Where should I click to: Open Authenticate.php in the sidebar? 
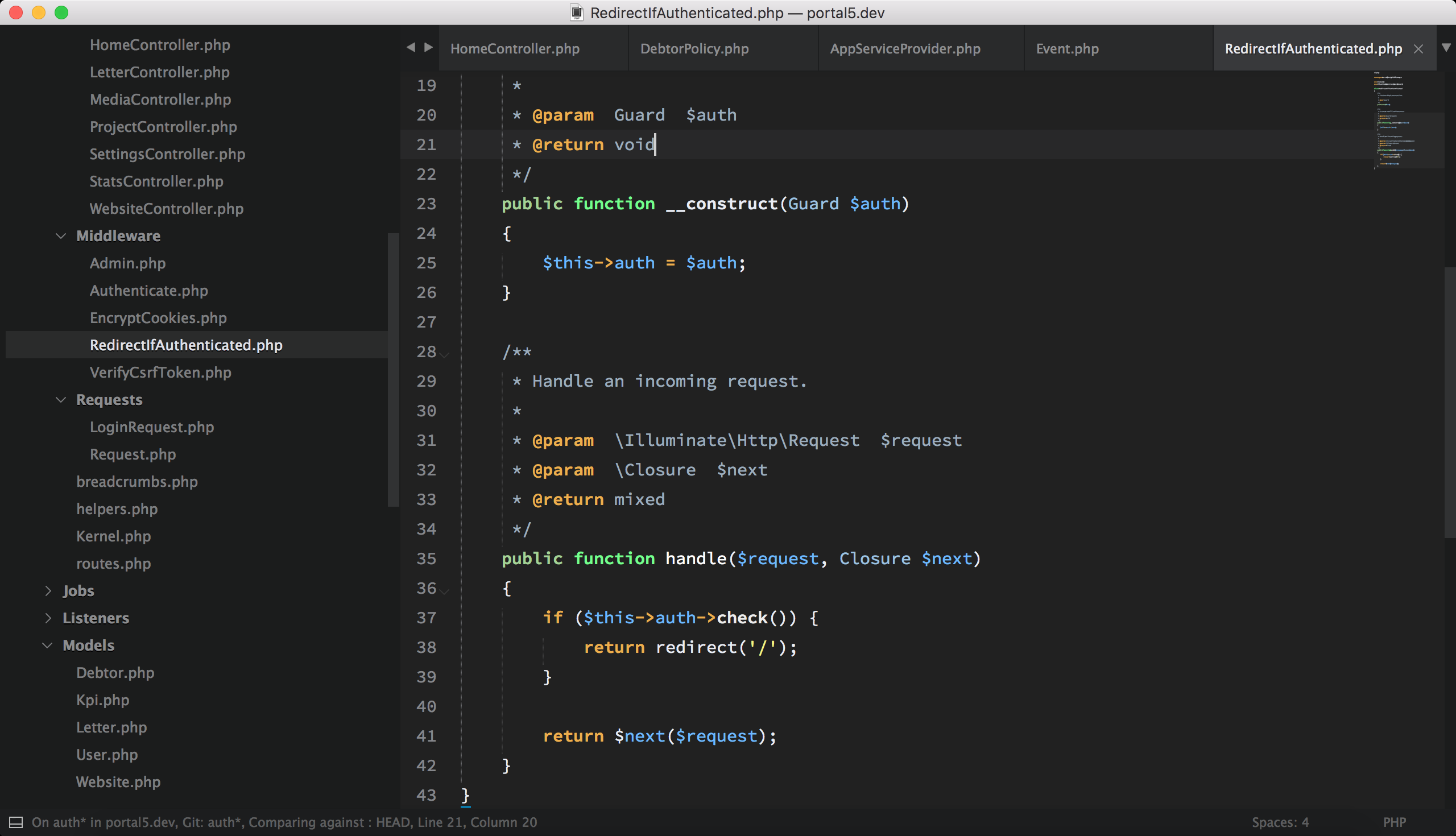(148, 291)
